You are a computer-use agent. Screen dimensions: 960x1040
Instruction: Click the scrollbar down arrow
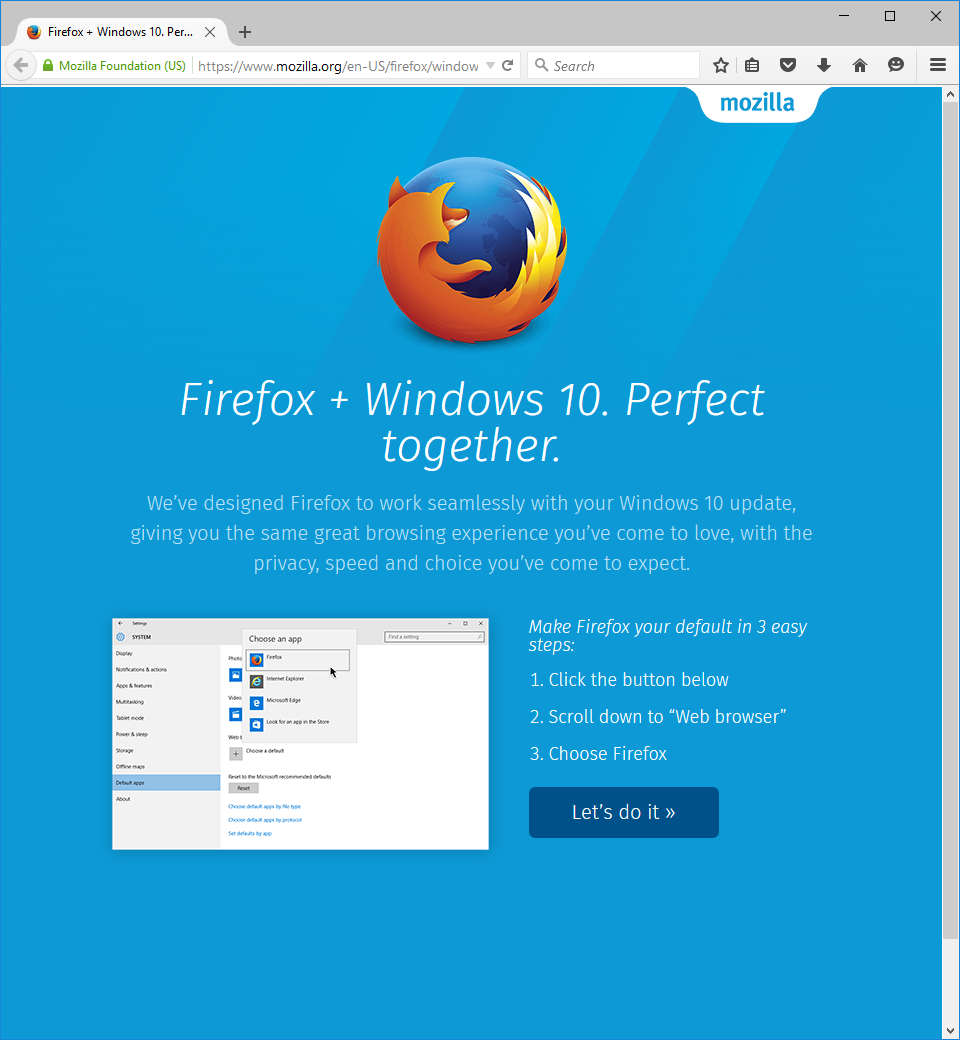[x=950, y=1030]
